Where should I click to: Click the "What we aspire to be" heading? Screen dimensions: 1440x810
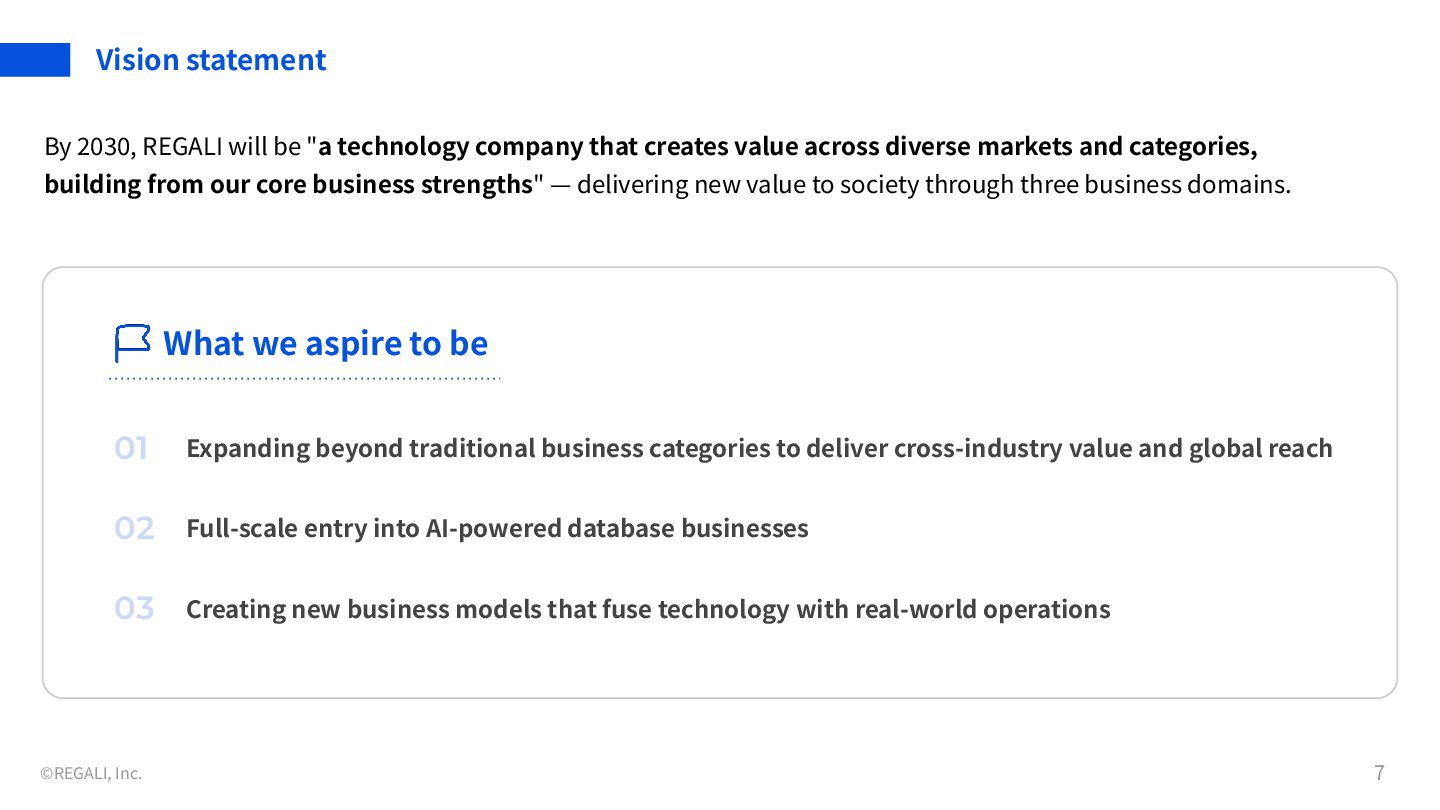(325, 343)
